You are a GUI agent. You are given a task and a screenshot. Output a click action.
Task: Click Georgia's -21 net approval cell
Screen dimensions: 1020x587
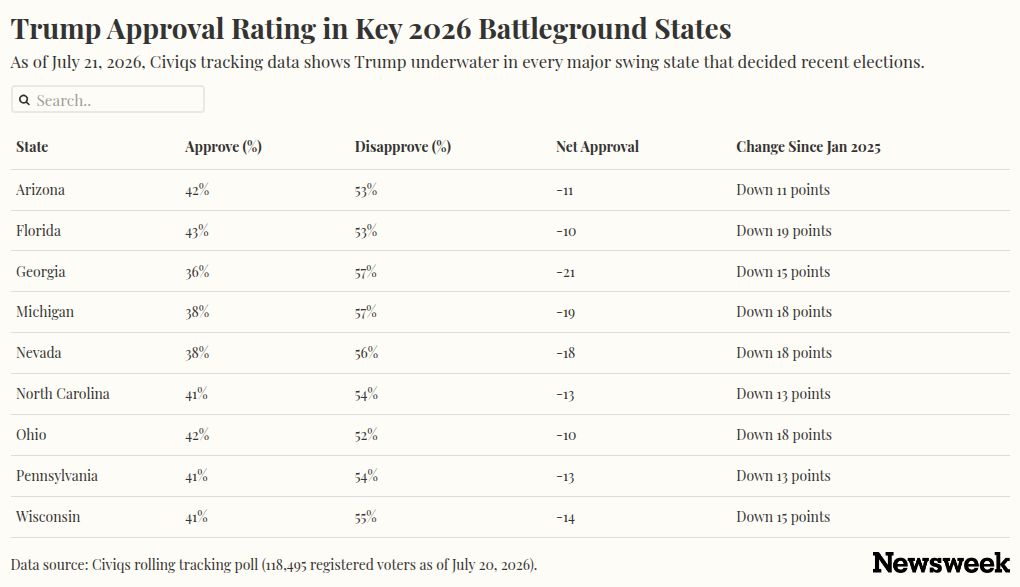coord(565,273)
